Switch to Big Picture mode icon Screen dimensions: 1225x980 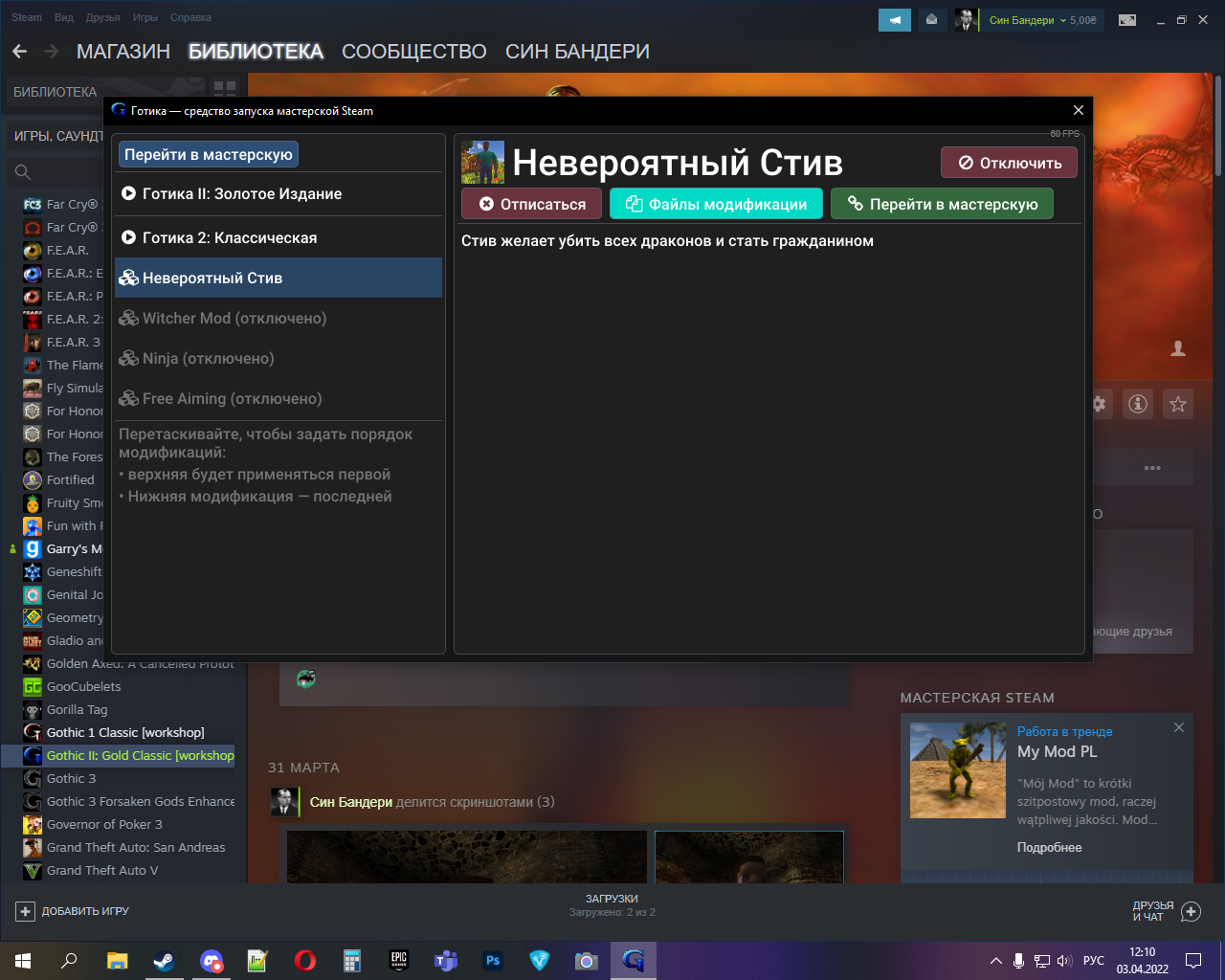(1127, 20)
